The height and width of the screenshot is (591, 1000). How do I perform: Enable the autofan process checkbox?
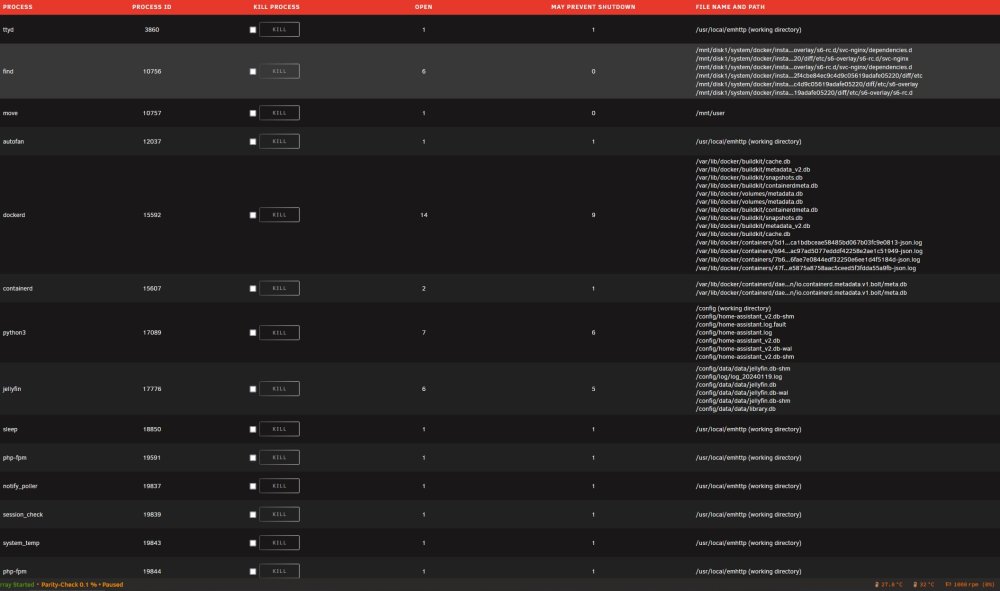(253, 142)
